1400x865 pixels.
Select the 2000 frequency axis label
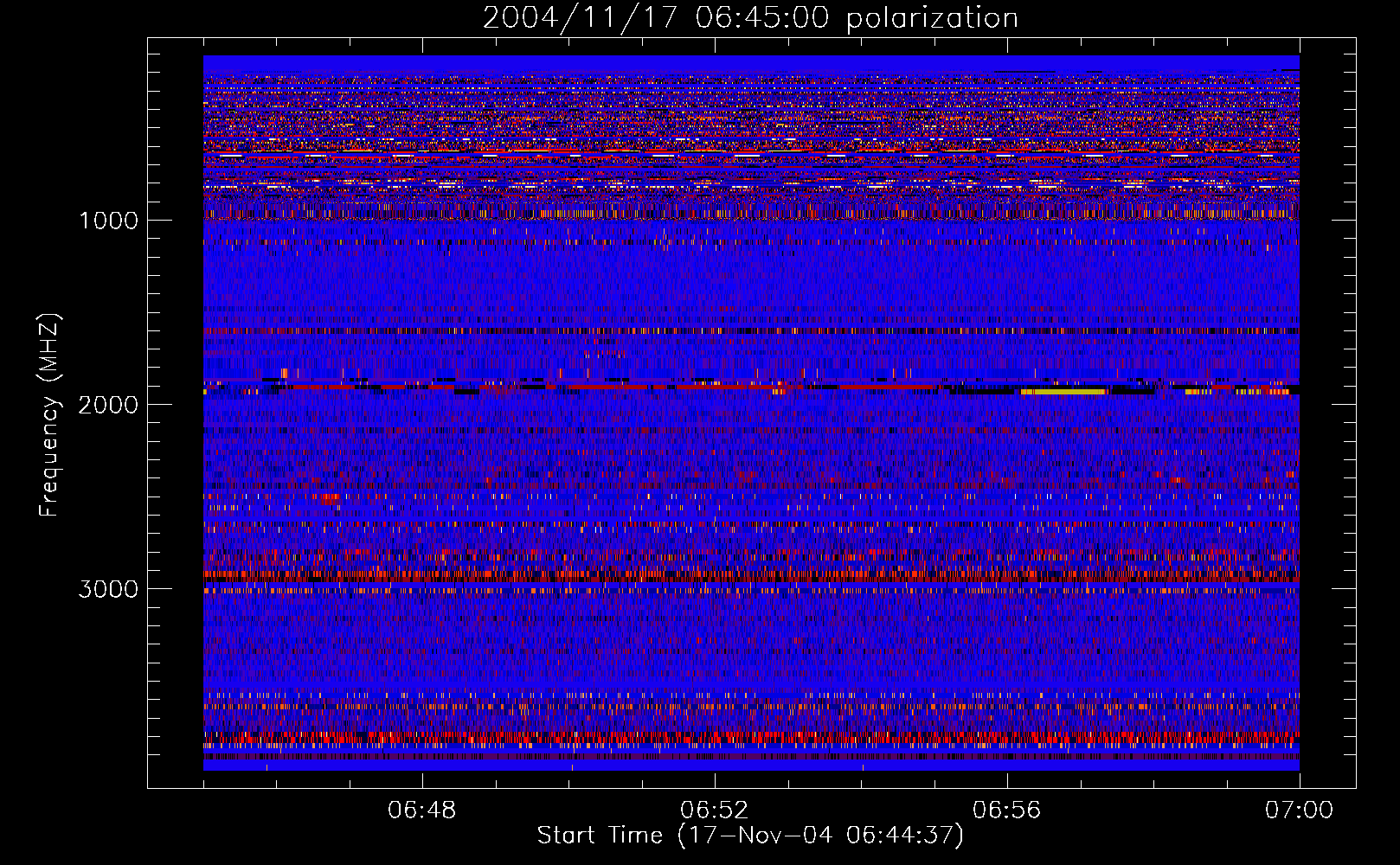(108, 405)
